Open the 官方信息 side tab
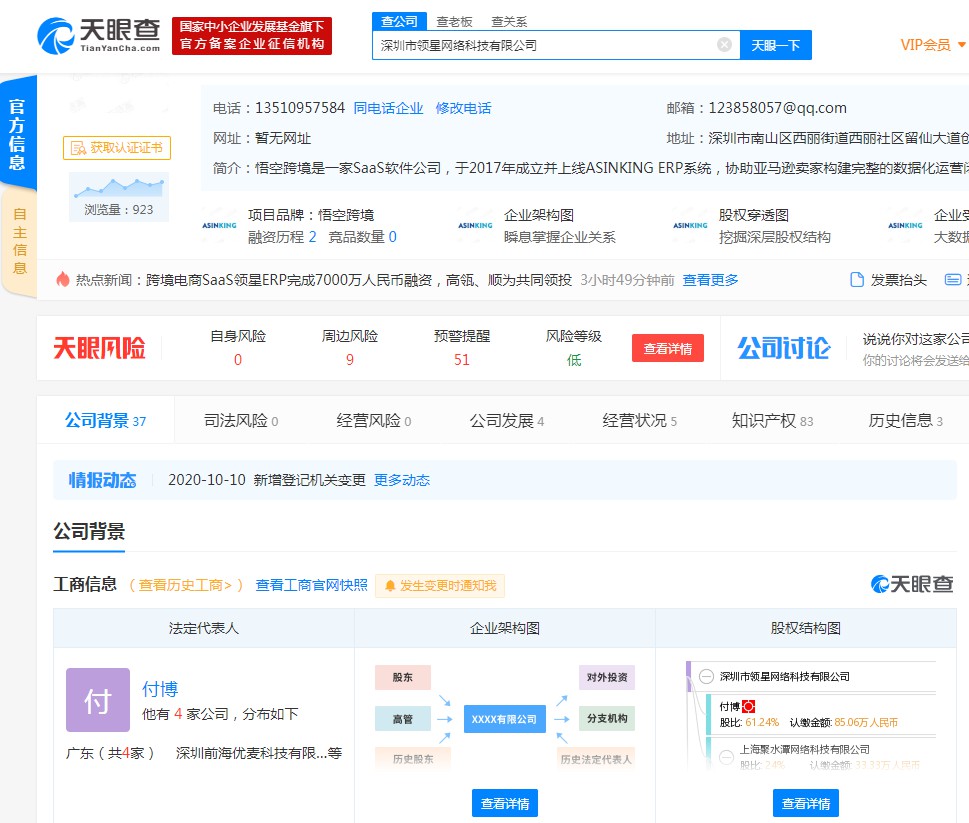 [x=18, y=133]
